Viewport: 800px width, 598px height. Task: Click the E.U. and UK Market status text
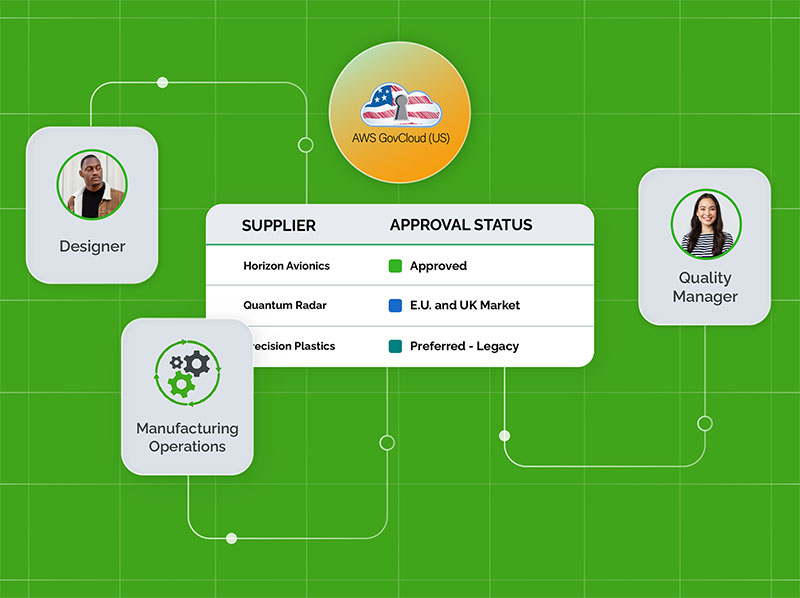[x=465, y=305]
